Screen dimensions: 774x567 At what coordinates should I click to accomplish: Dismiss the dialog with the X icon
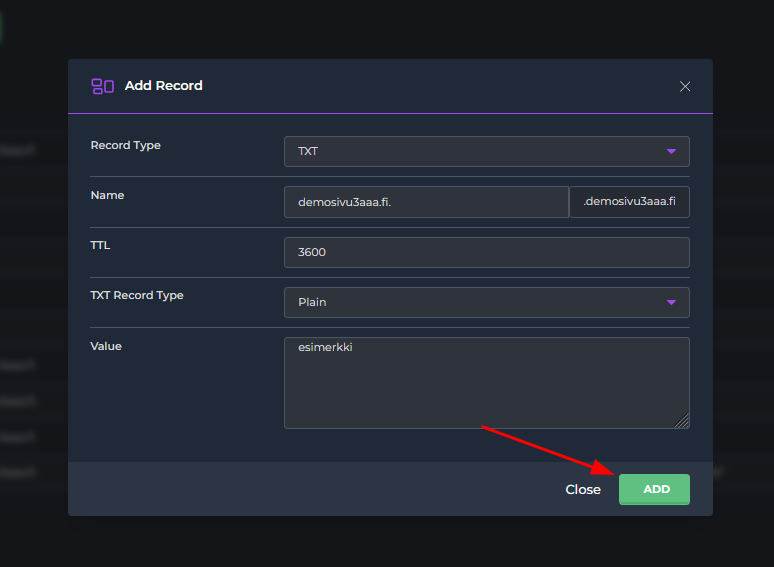tap(685, 87)
